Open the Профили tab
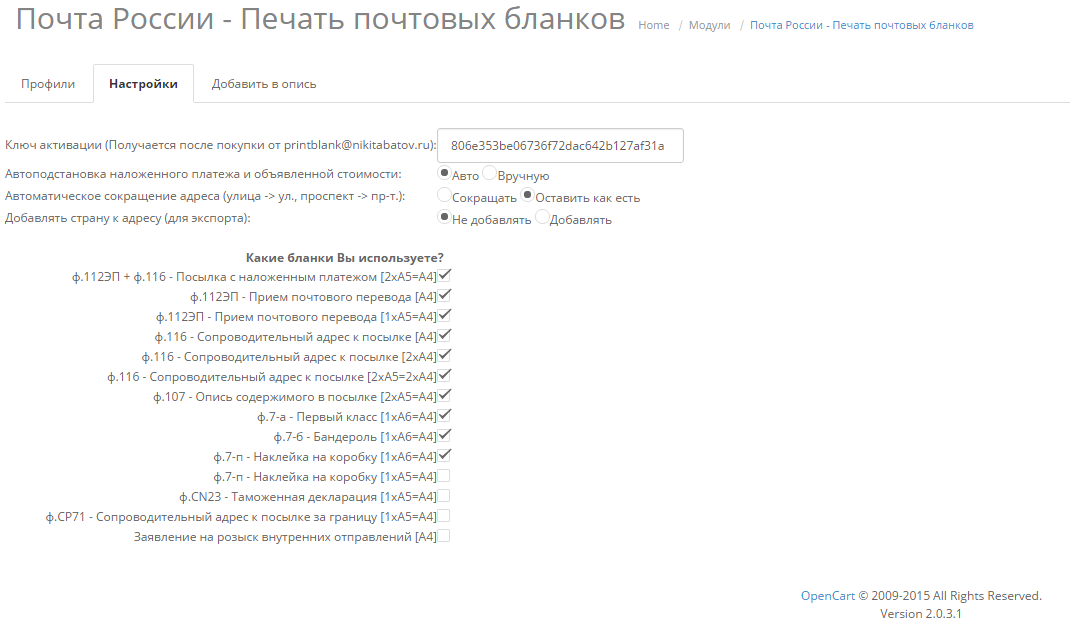The width and height of the screenshot is (1070, 629). coord(48,84)
